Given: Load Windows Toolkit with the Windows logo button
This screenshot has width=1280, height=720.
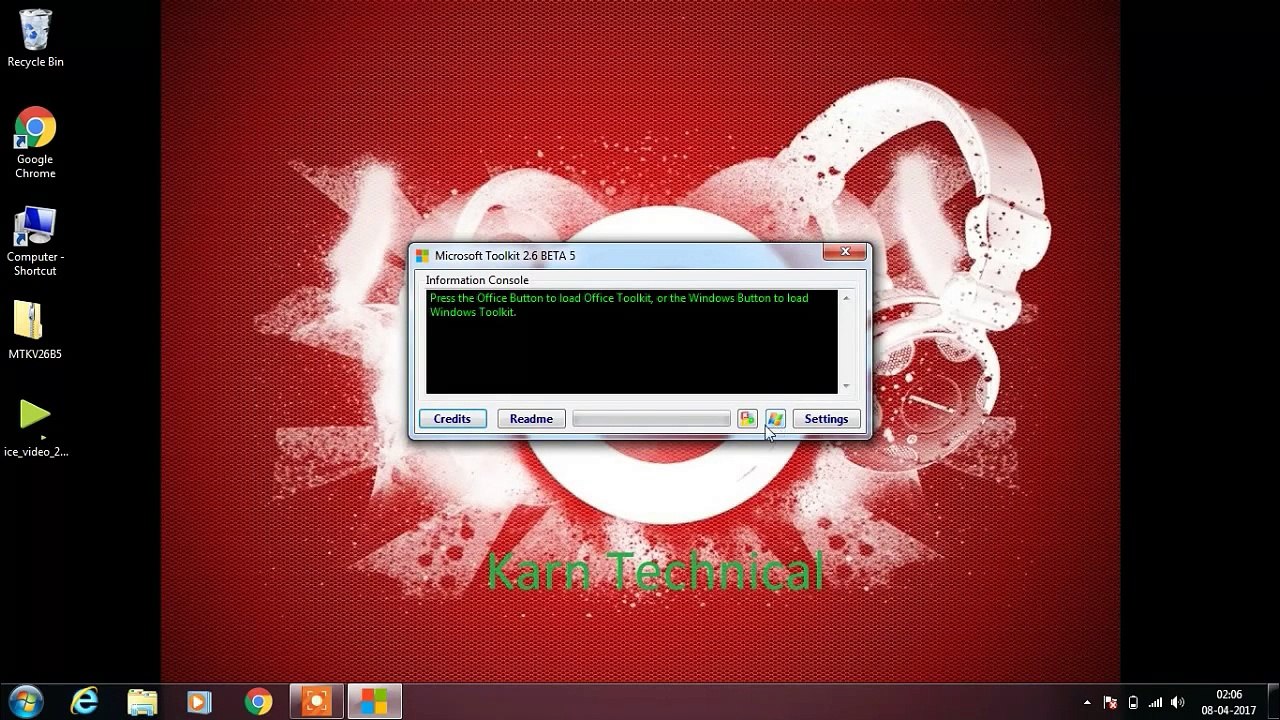Looking at the screenshot, I should click(775, 419).
